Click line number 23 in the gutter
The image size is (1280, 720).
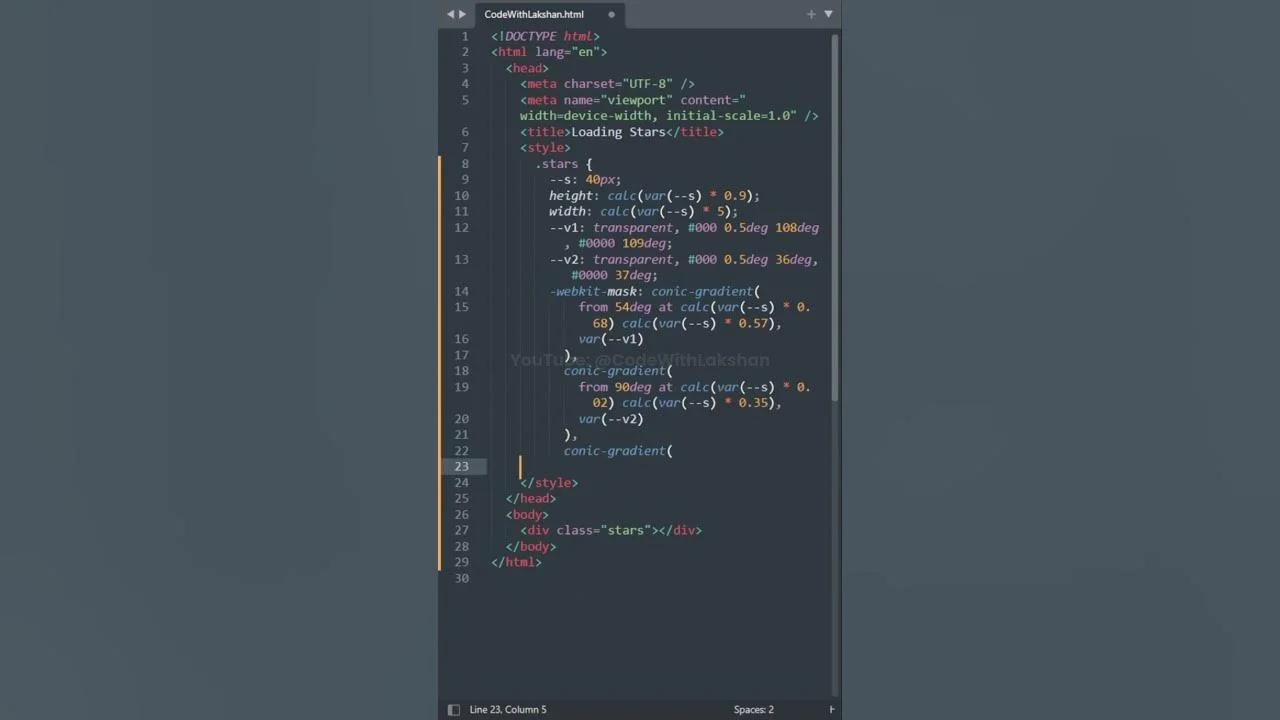click(461, 466)
